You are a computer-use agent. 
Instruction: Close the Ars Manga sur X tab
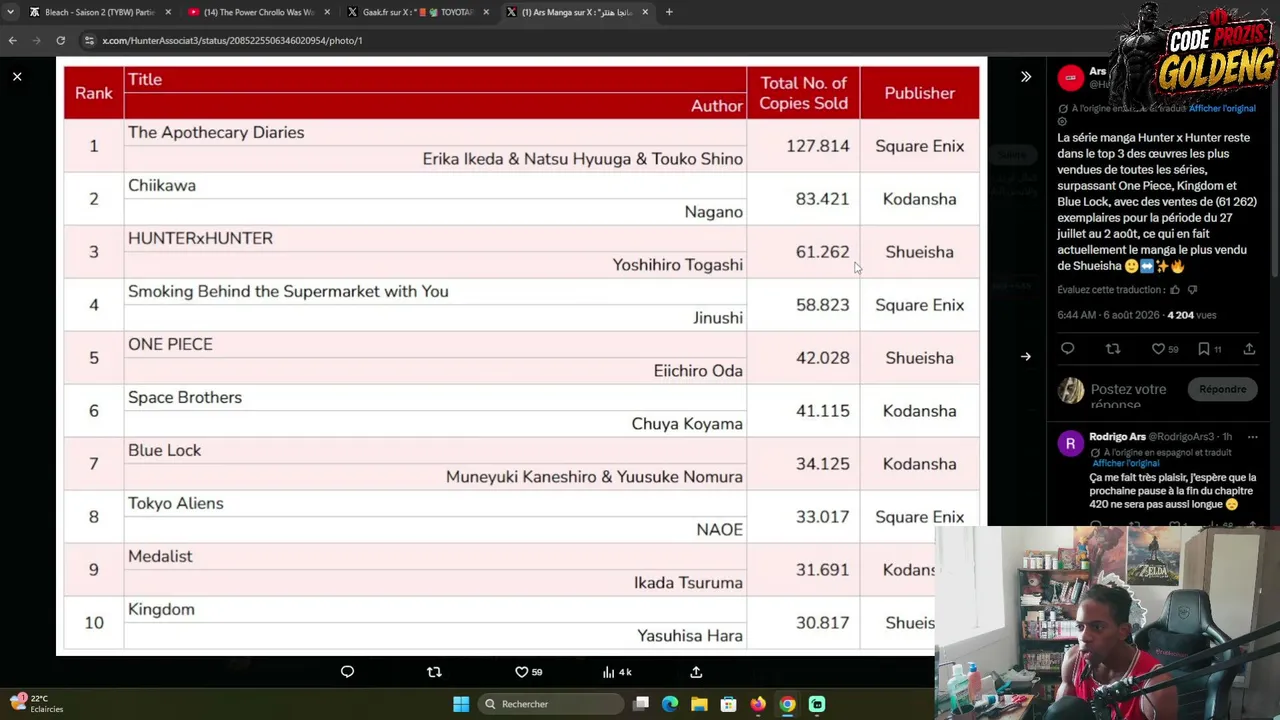tap(645, 12)
